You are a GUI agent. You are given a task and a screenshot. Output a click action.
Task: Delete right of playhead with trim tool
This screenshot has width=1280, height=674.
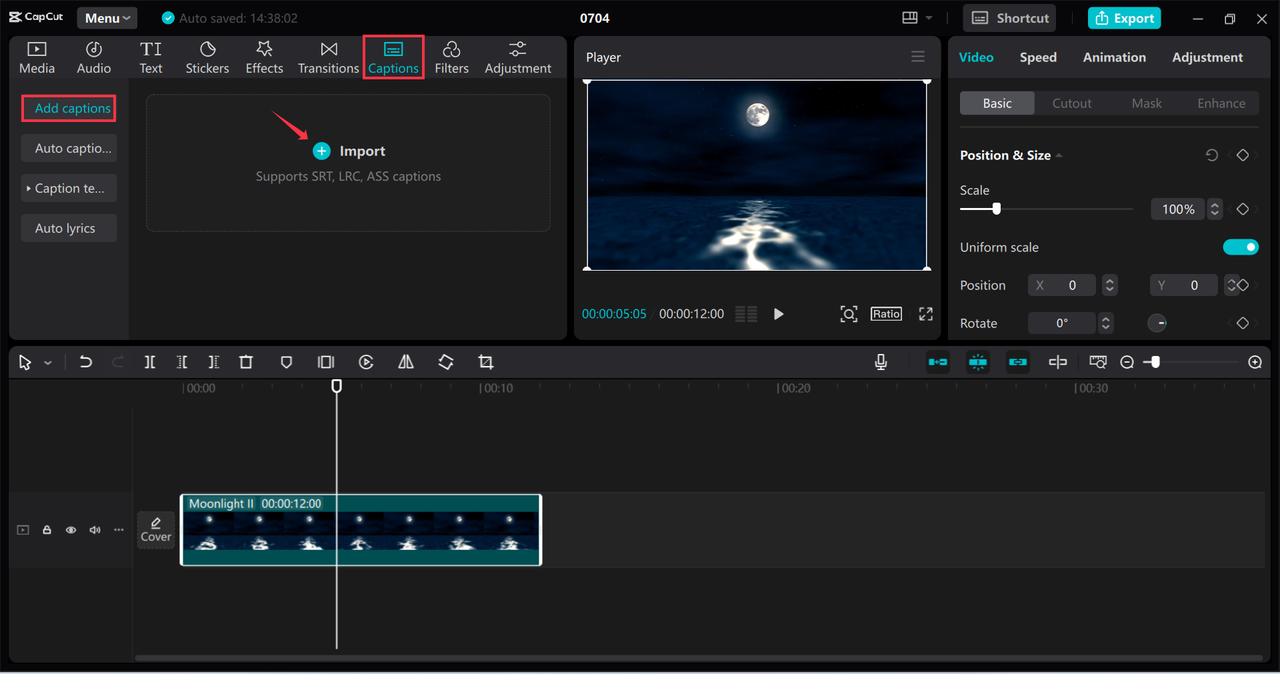pyautogui.click(x=214, y=362)
